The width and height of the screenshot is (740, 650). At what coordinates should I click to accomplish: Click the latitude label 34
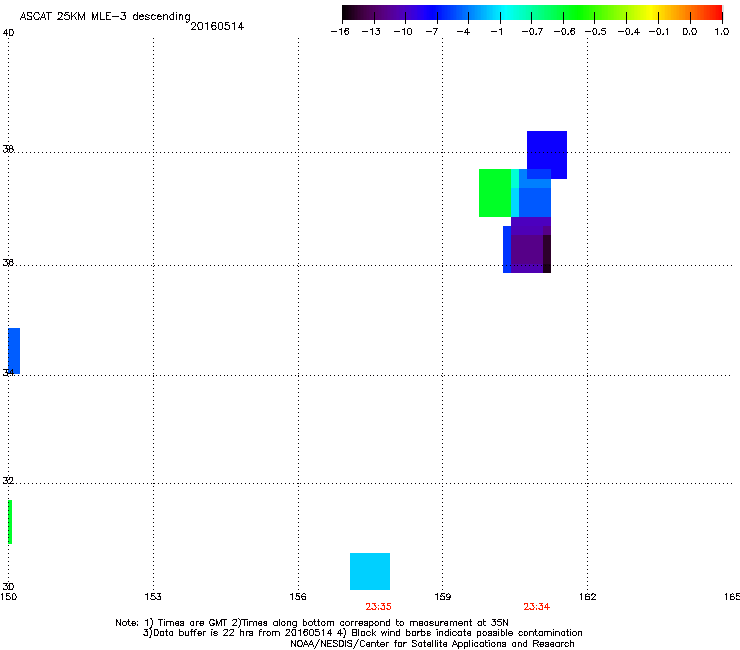(x=8, y=372)
